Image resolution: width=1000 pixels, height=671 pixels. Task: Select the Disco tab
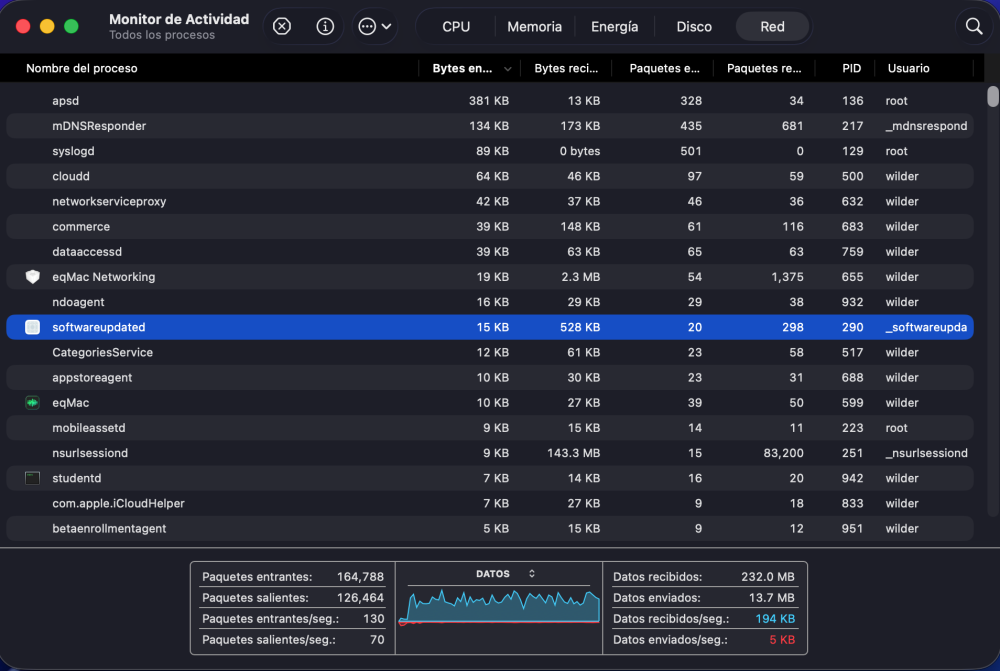694,27
